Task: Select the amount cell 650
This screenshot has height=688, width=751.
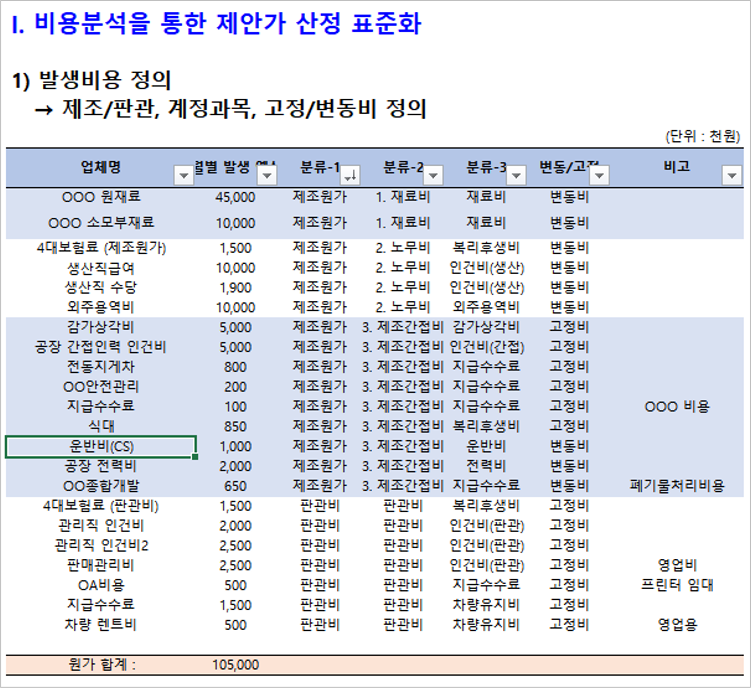Action: point(235,486)
